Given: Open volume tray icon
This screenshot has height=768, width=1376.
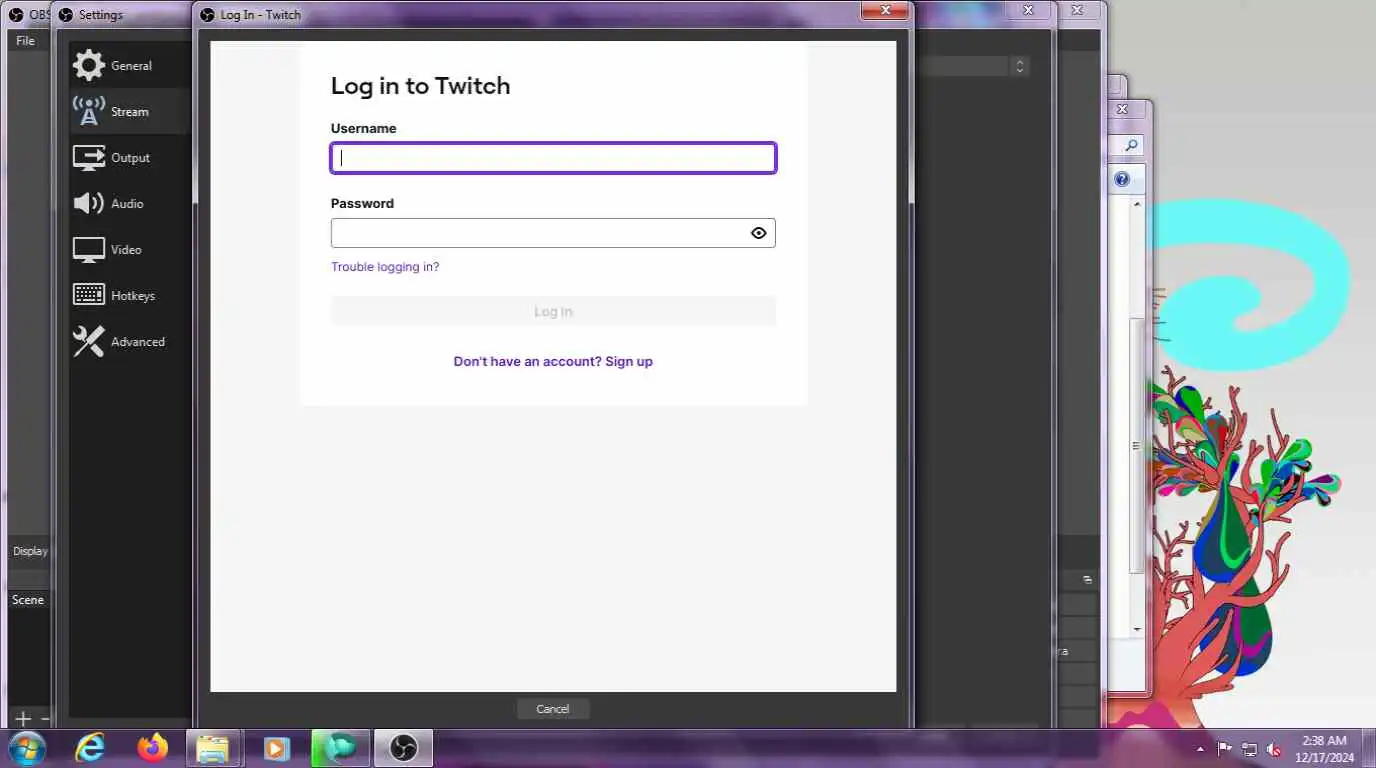Looking at the screenshot, I should 1274,749.
